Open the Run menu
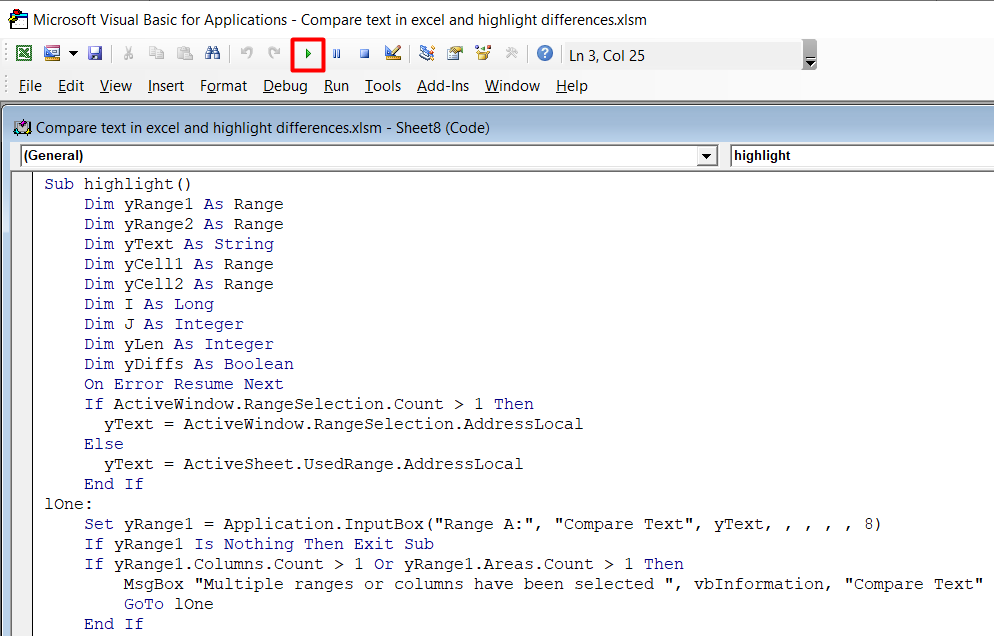Screen dimensions: 994x636 pyautogui.click(x=337, y=86)
